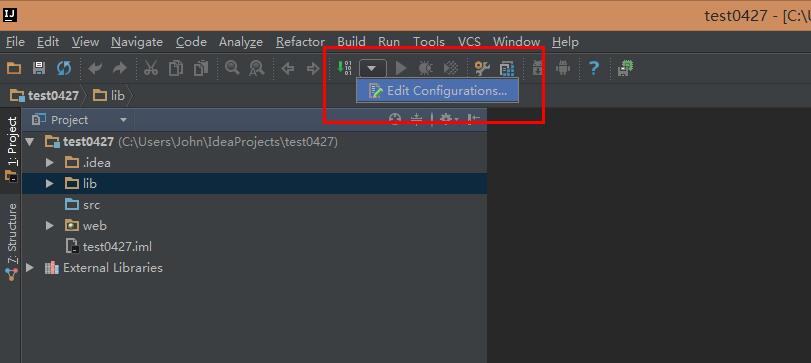Open Project Structure icon
This screenshot has width=811, height=363.
click(x=507, y=68)
